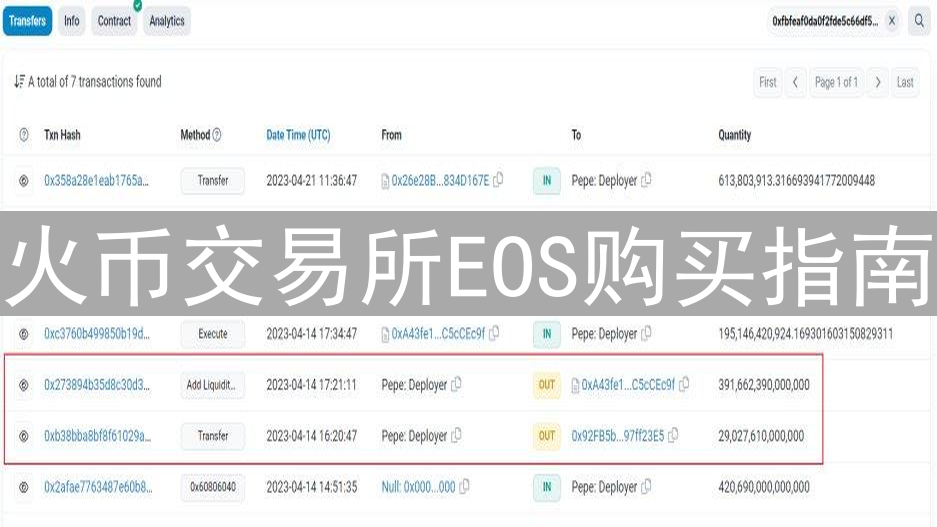Go to Last page button
Screen dimensions: 937x527
905,82
